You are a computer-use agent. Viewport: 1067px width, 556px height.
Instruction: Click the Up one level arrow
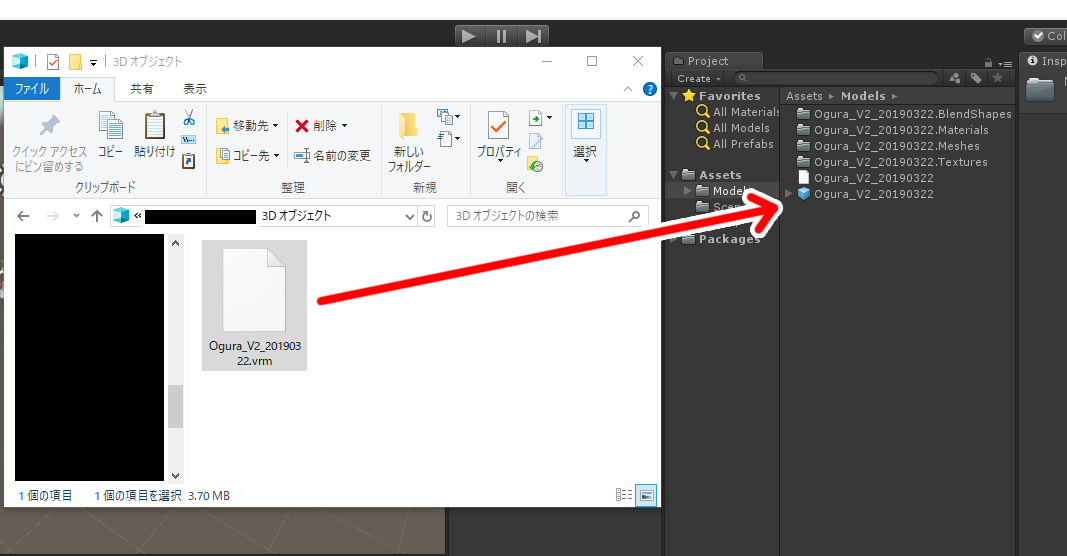coord(97,216)
